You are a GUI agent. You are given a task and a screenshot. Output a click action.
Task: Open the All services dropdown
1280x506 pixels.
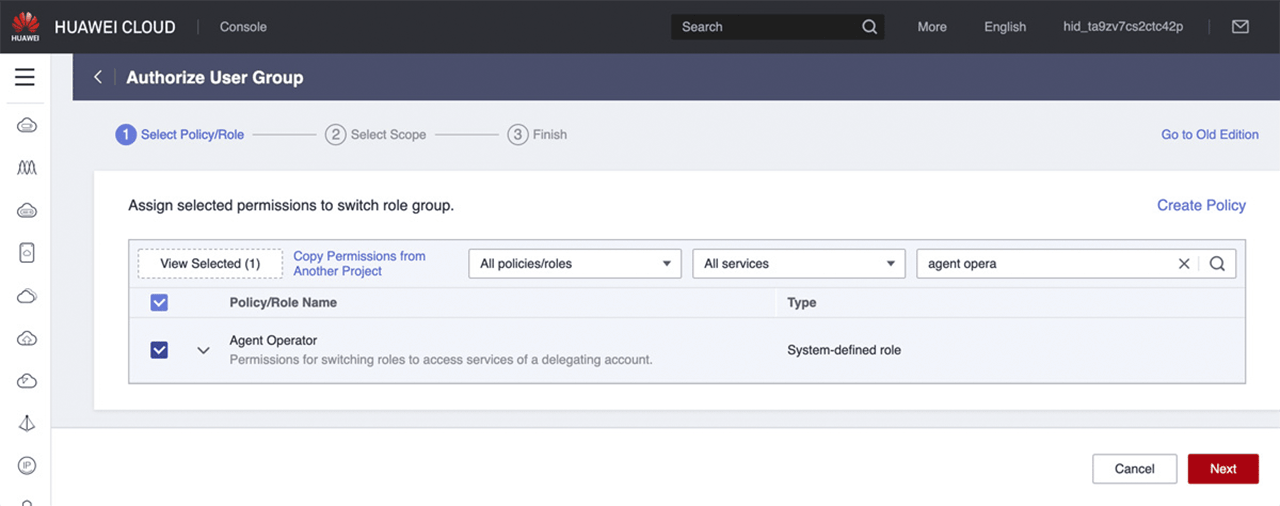pyautogui.click(x=798, y=264)
